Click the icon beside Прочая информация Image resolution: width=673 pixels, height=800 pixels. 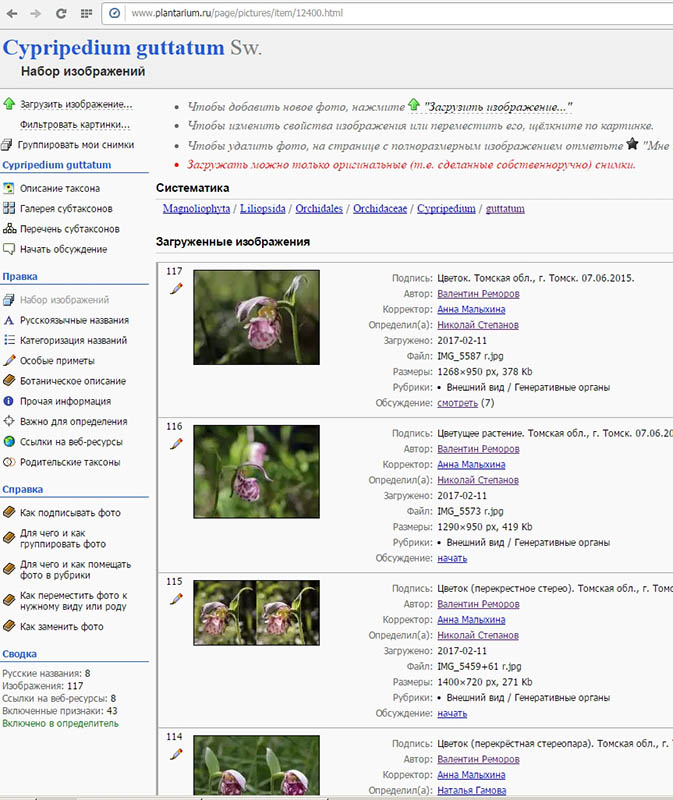click(9, 401)
